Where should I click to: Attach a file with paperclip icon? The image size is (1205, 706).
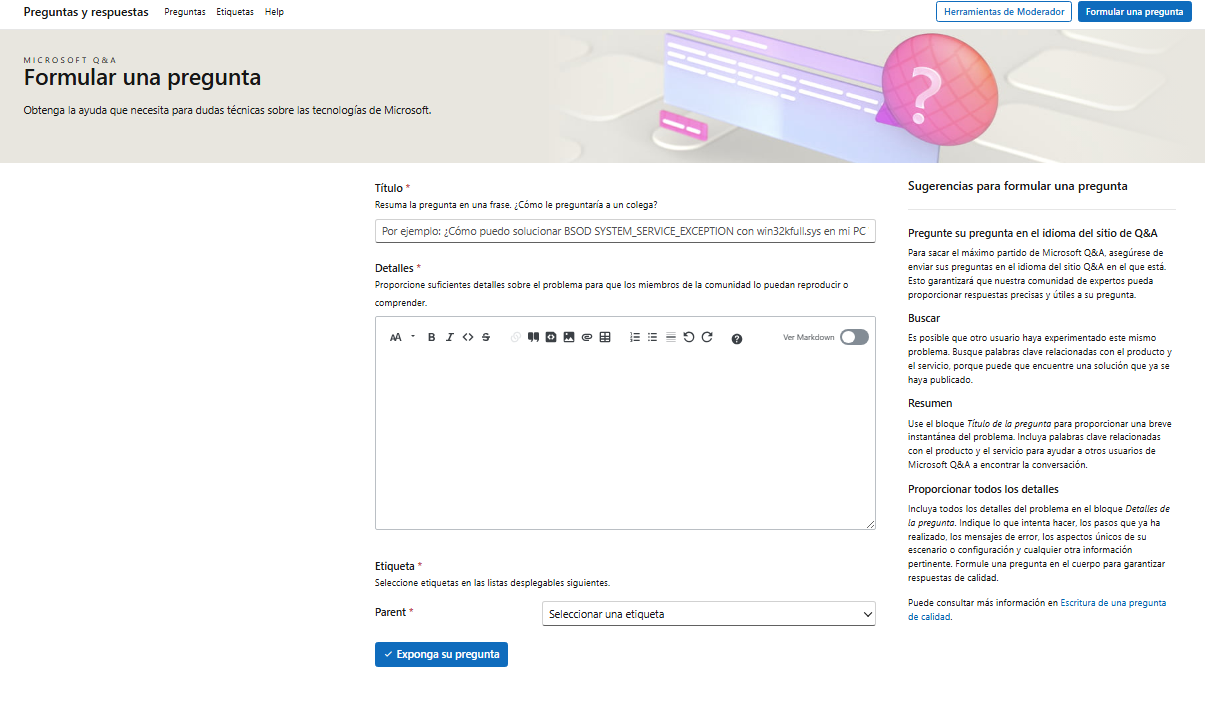point(587,338)
